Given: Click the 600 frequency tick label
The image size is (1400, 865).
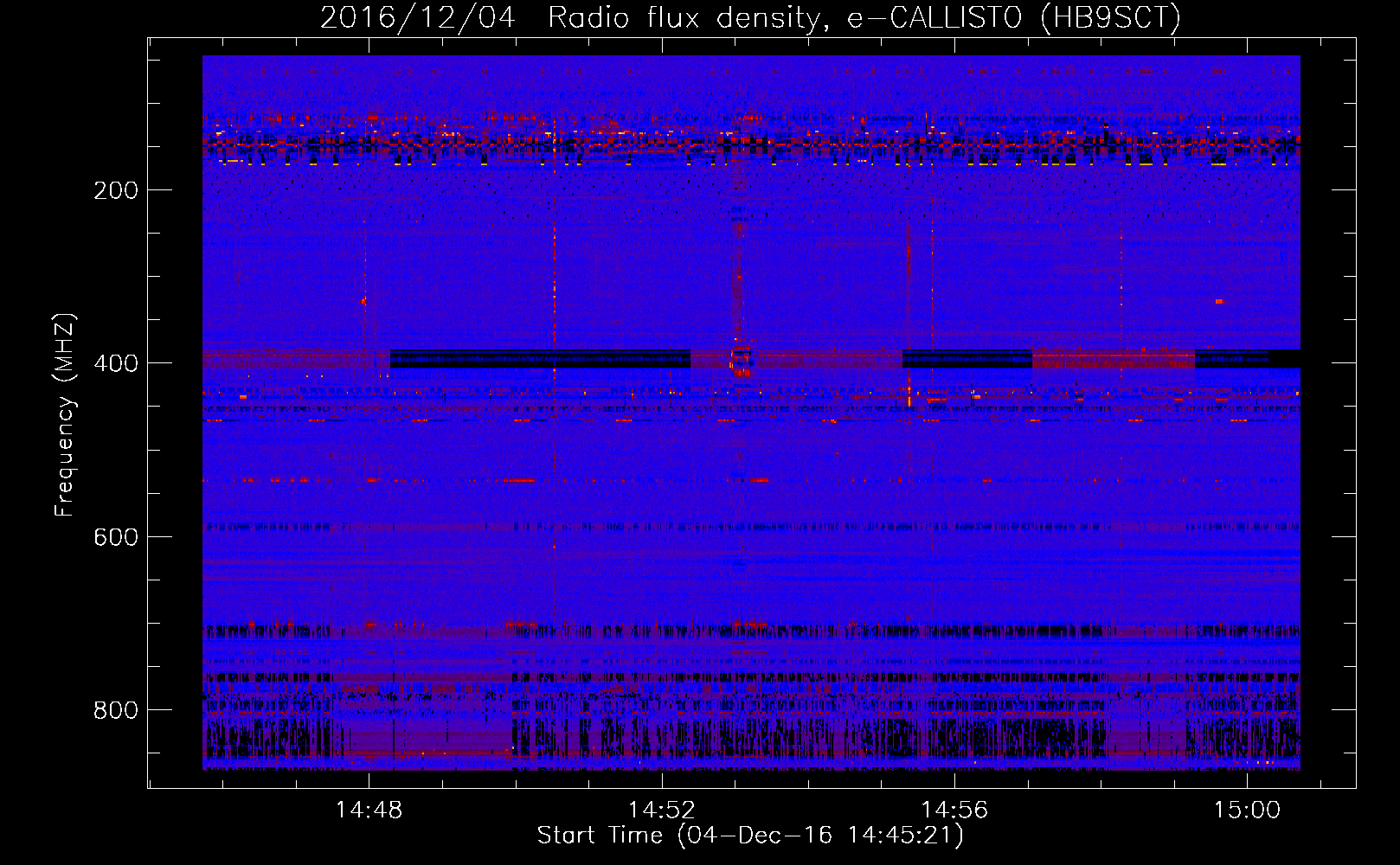Looking at the screenshot, I should [x=116, y=537].
